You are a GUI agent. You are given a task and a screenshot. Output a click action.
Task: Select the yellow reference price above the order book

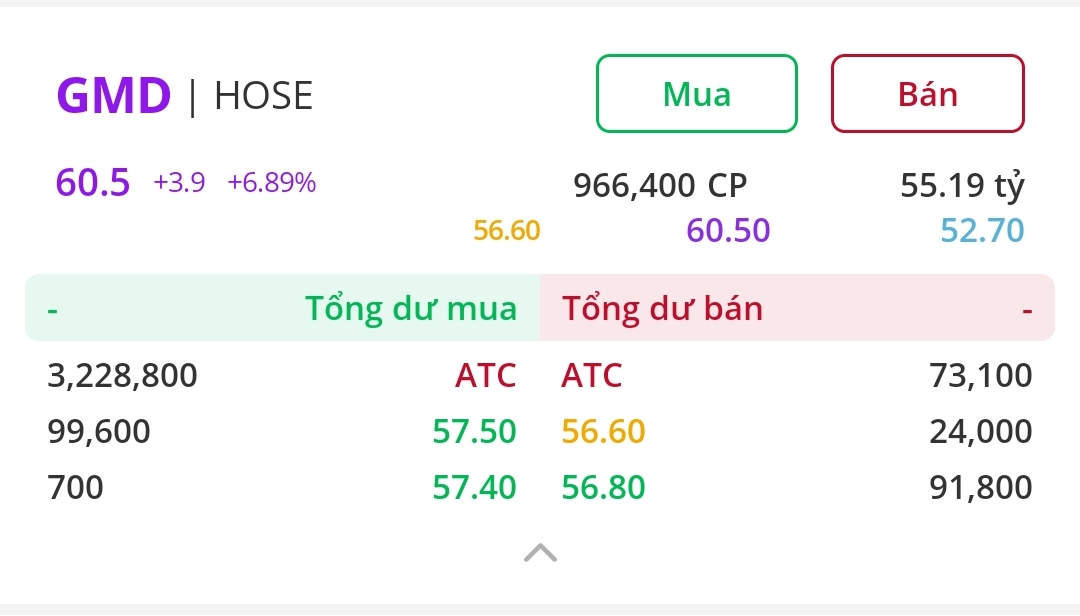point(506,231)
